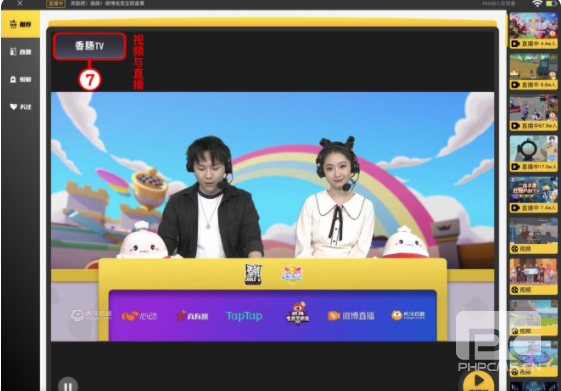
Task: Open the 视频 thumbnail showing coastal map
Action: pos(533,318)
